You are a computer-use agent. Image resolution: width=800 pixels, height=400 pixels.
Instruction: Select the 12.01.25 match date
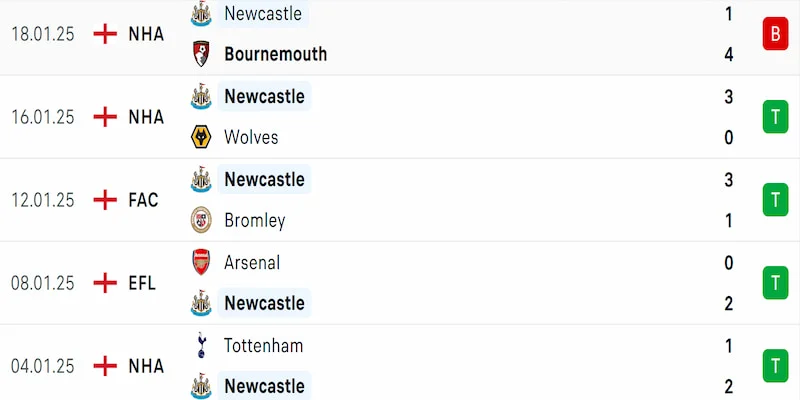tap(43, 200)
